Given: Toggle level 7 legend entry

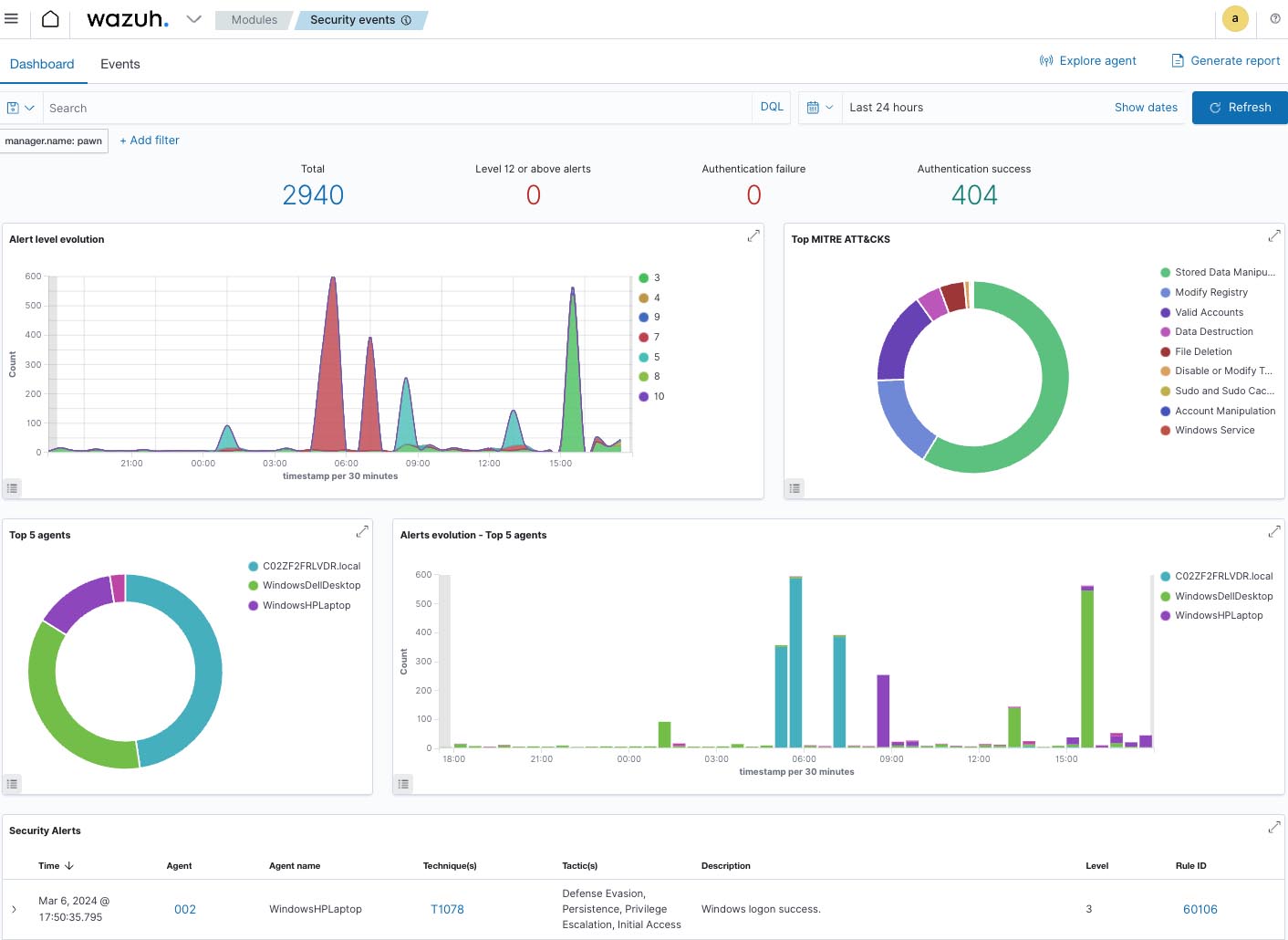Looking at the screenshot, I should click(x=649, y=338).
